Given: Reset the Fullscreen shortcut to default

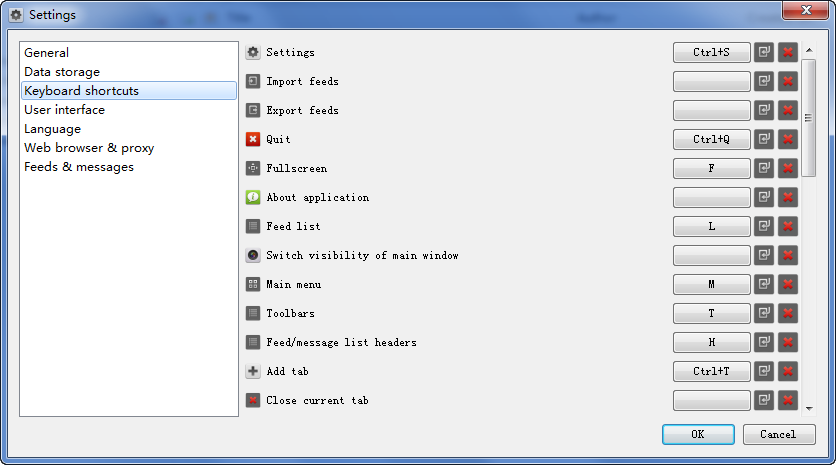Looking at the screenshot, I should pos(764,168).
